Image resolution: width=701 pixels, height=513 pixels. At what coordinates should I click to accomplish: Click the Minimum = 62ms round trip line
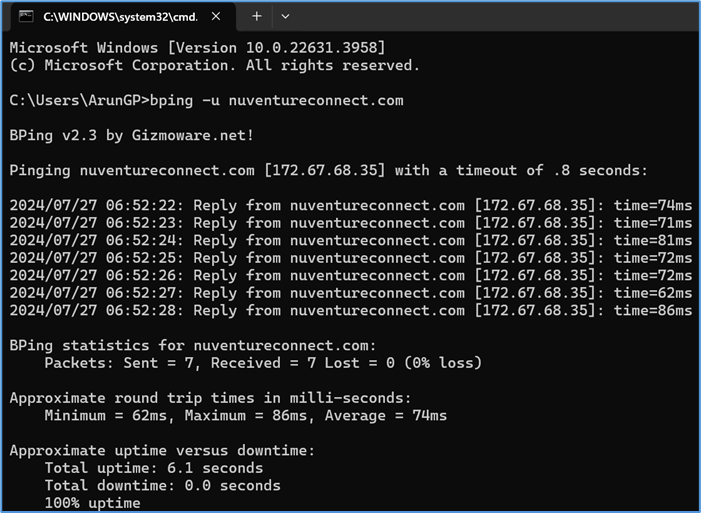[x=246, y=415]
